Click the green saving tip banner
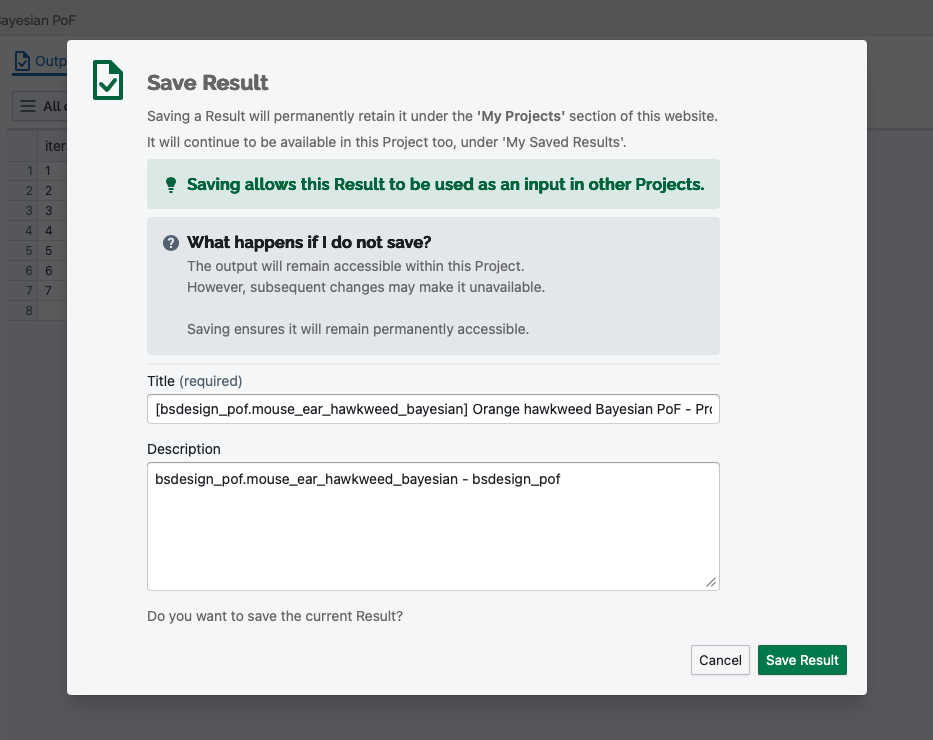933x740 pixels. click(x=433, y=184)
